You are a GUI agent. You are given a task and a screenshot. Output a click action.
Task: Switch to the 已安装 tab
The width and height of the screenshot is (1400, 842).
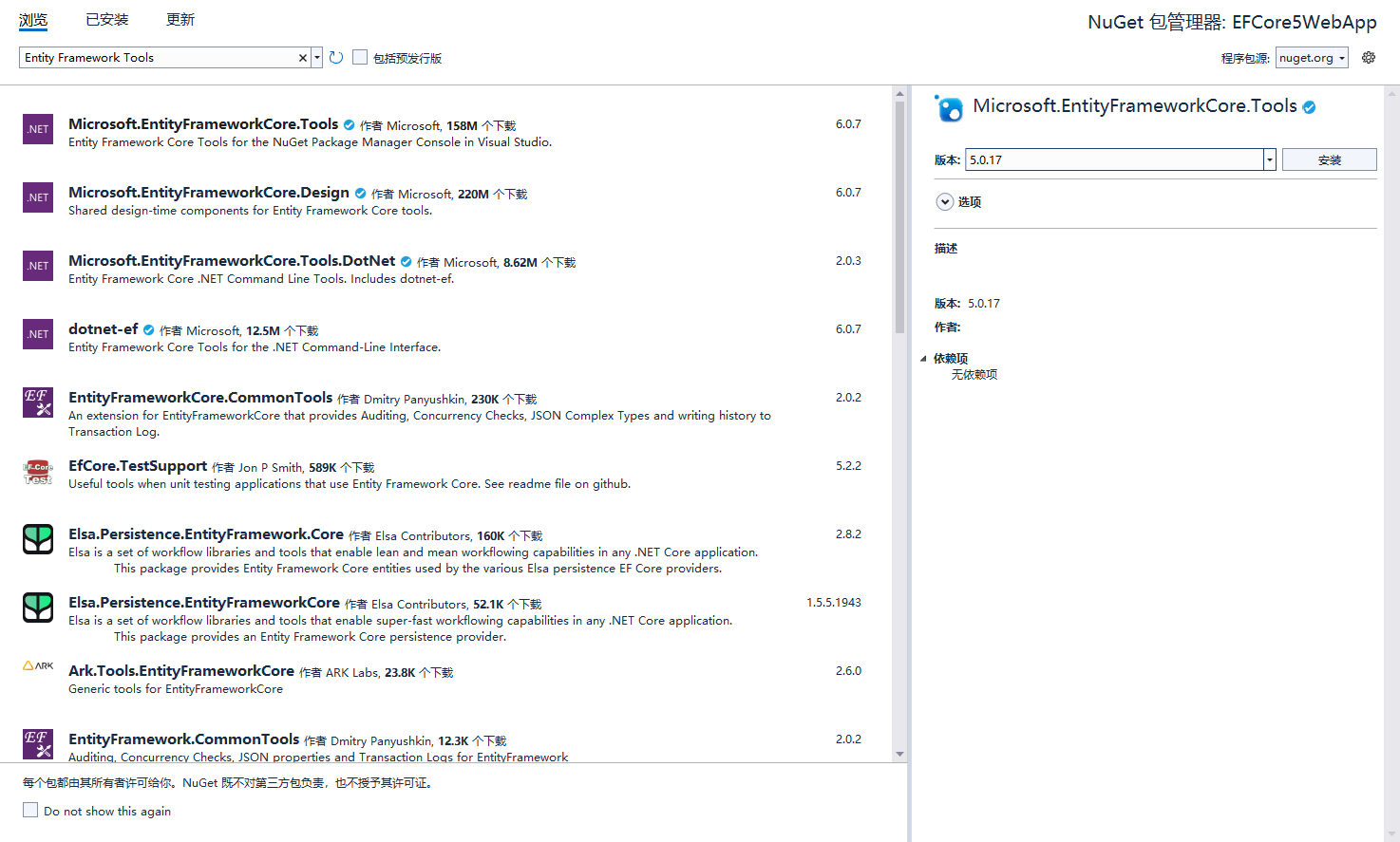[x=107, y=20]
